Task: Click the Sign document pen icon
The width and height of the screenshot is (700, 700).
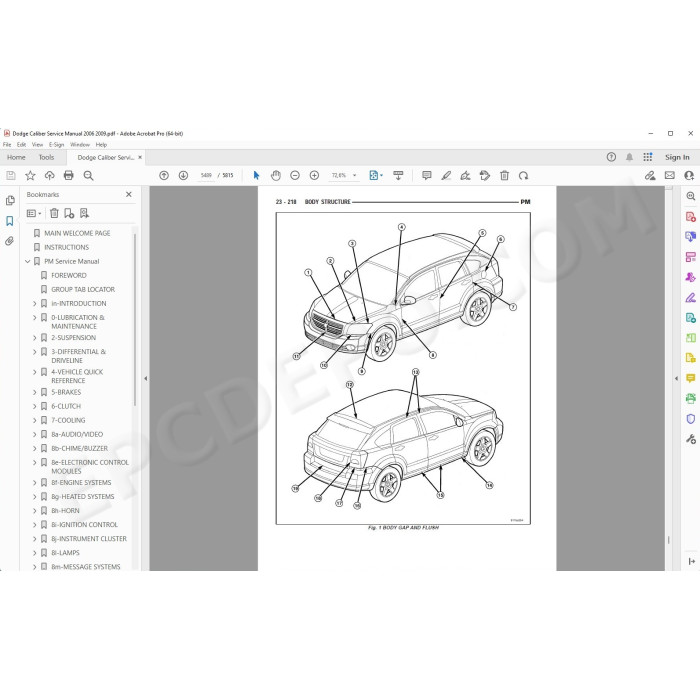Action: (x=465, y=175)
